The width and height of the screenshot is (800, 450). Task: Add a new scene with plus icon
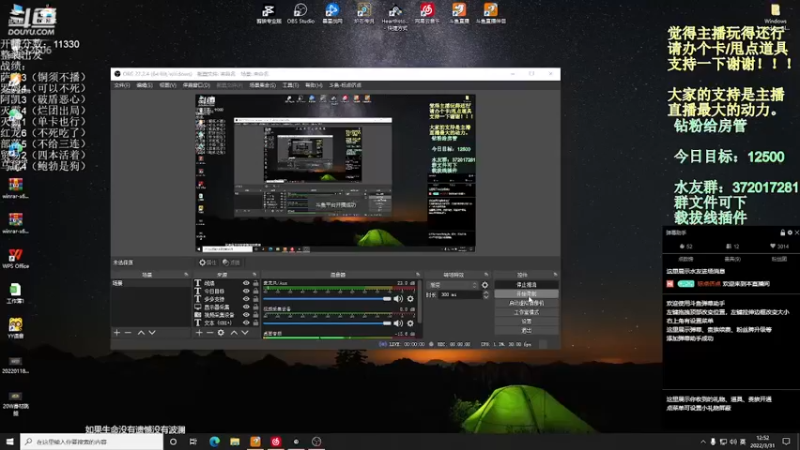coord(117,333)
